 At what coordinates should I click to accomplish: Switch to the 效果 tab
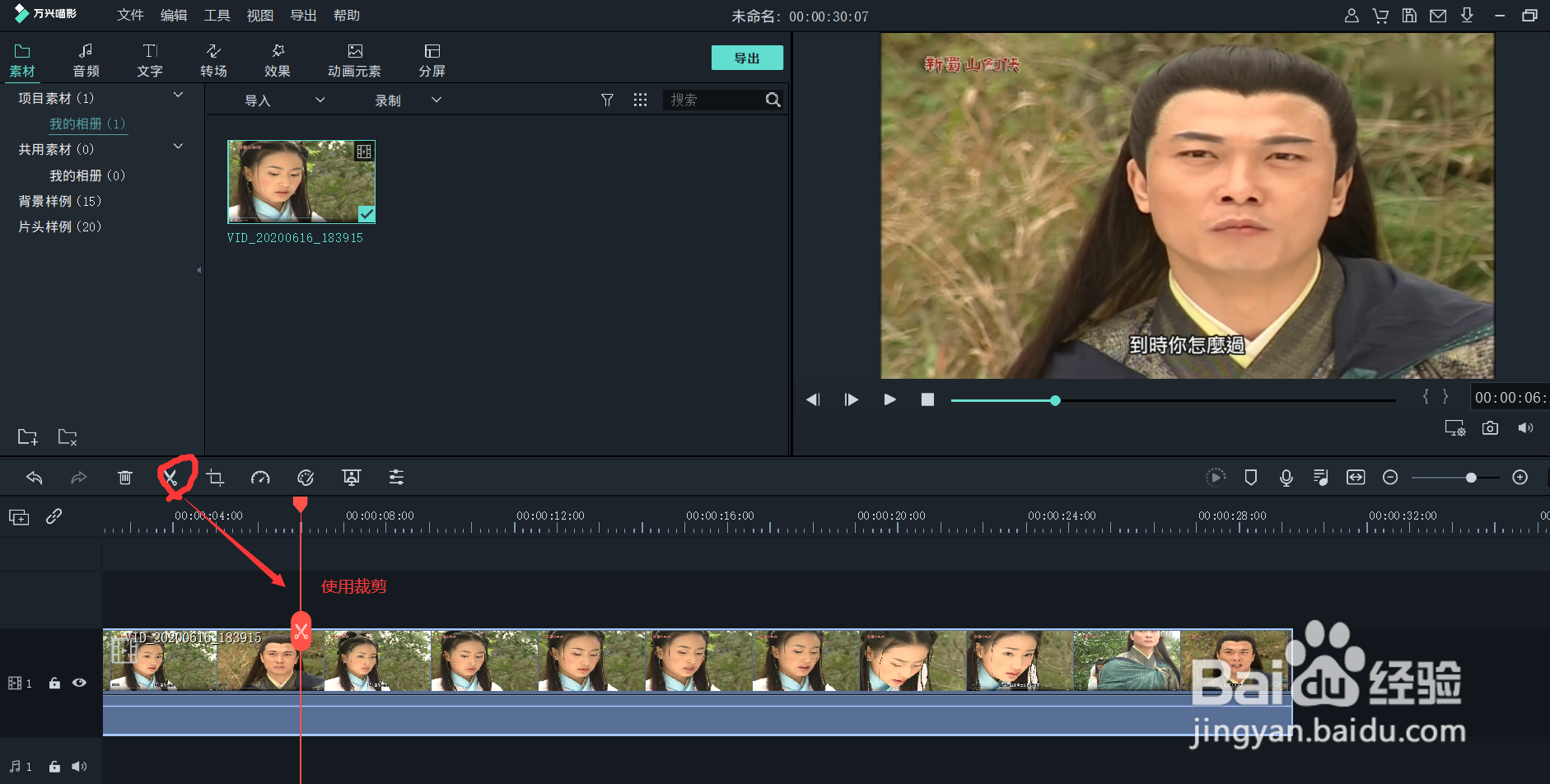pyautogui.click(x=278, y=61)
